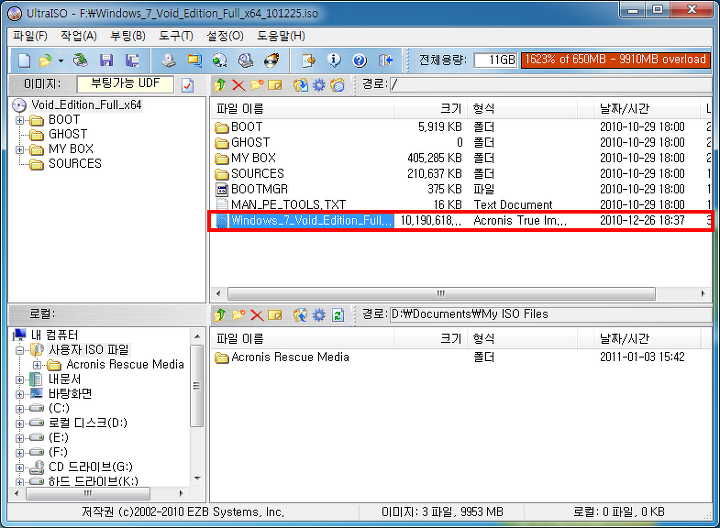Click the Open CD/DVD toolbar icon
720x528 pixels.
(80, 60)
